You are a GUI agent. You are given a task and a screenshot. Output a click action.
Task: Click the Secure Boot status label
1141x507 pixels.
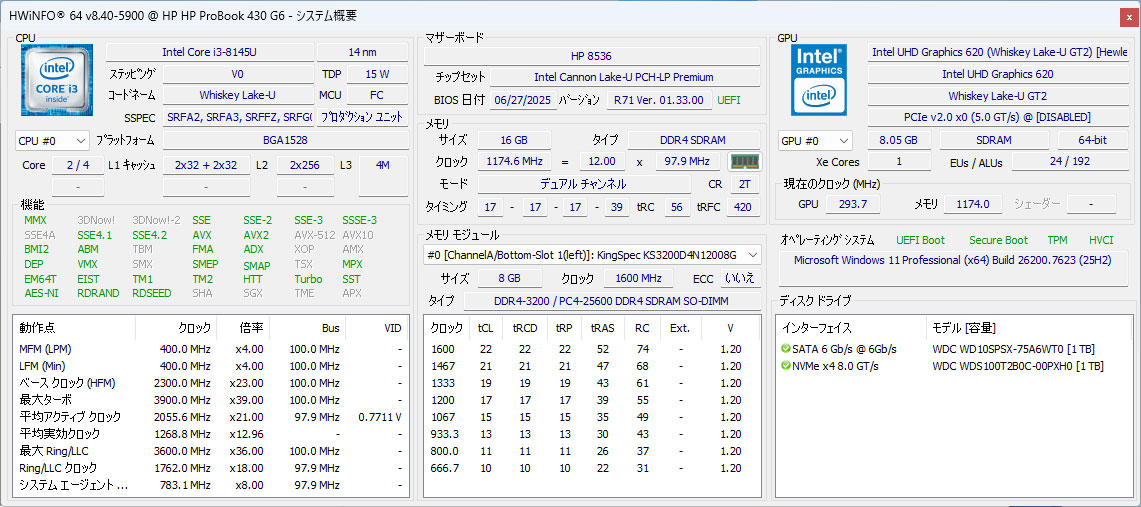pos(997,240)
